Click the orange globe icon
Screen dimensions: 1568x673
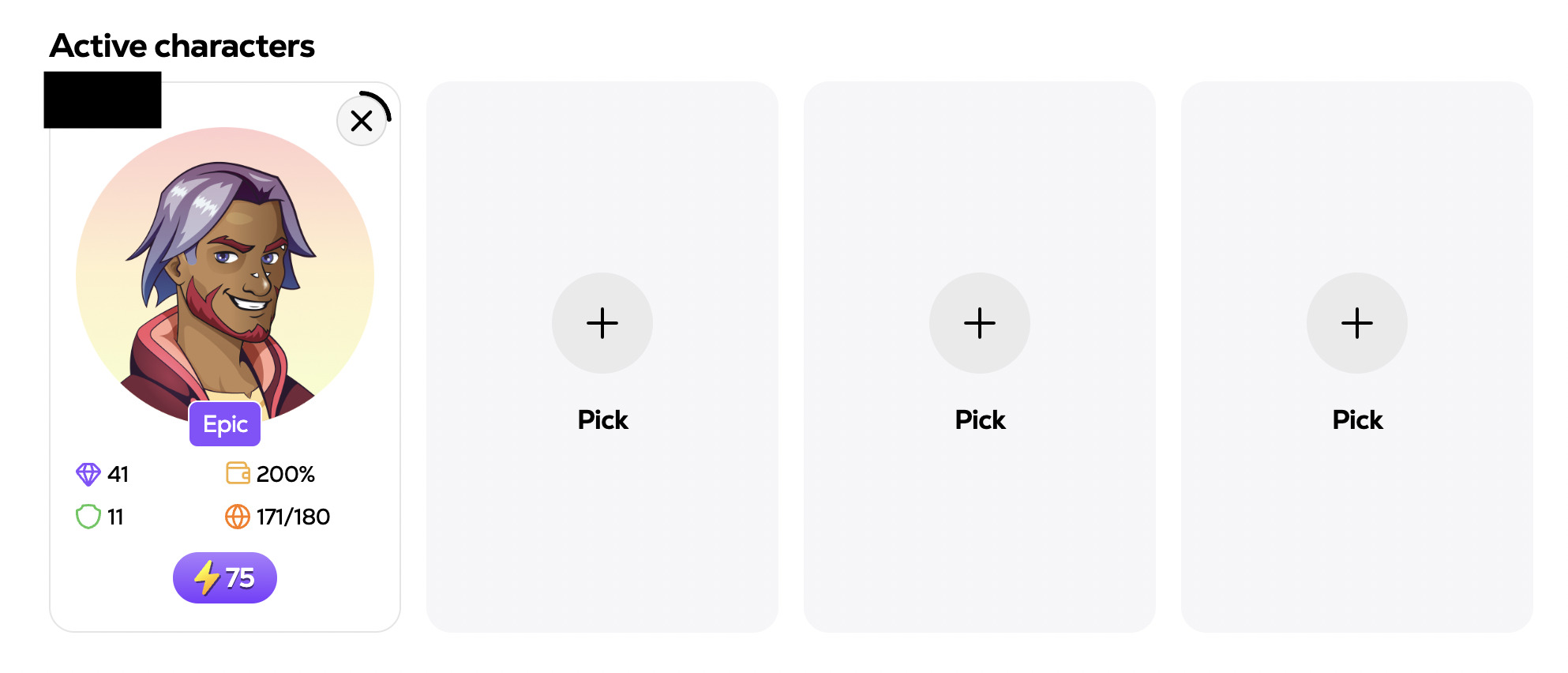(238, 517)
